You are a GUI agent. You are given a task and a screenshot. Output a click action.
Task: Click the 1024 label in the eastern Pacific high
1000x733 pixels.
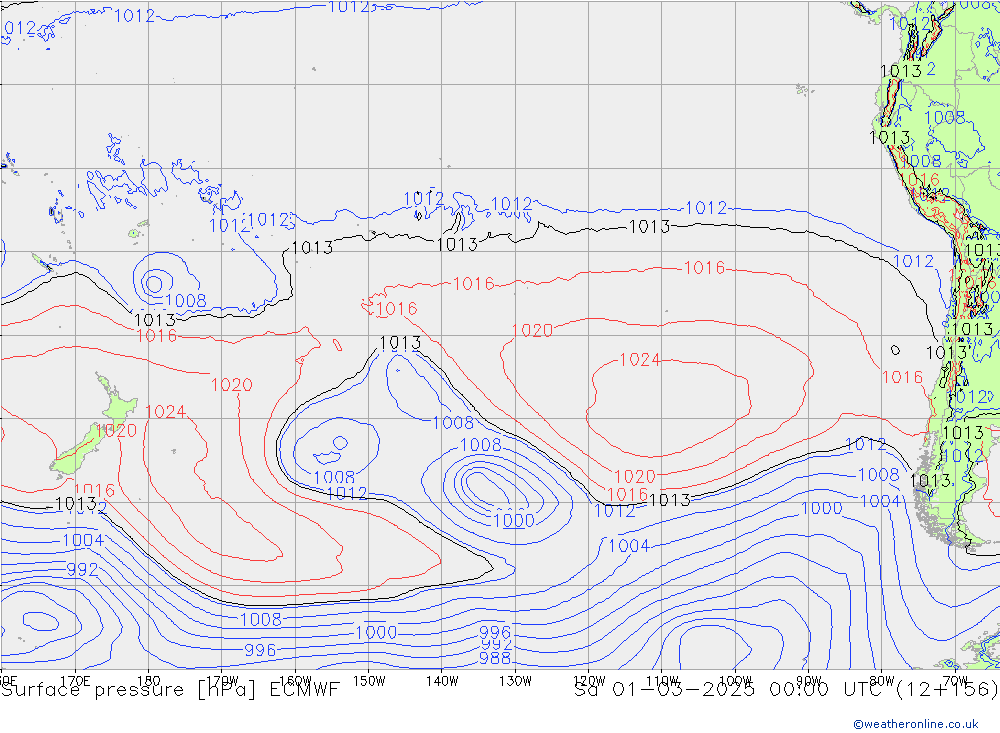[x=640, y=360]
